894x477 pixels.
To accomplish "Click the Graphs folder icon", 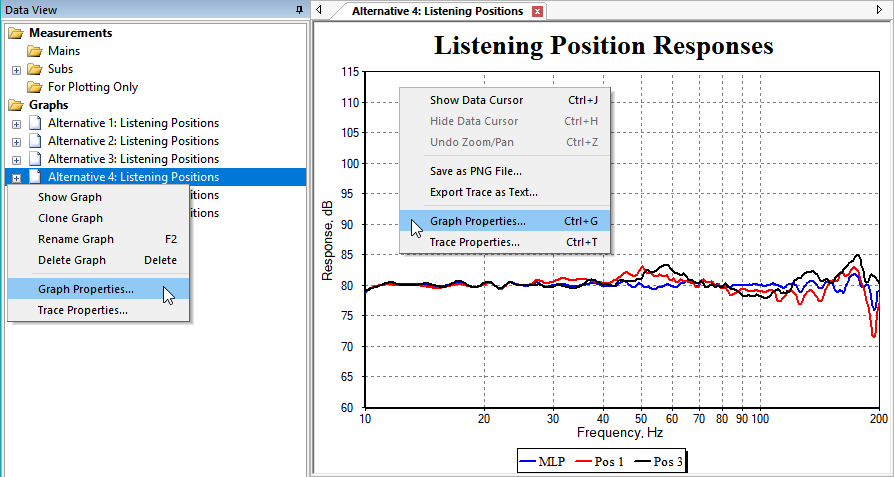I will (x=15, y=105).
